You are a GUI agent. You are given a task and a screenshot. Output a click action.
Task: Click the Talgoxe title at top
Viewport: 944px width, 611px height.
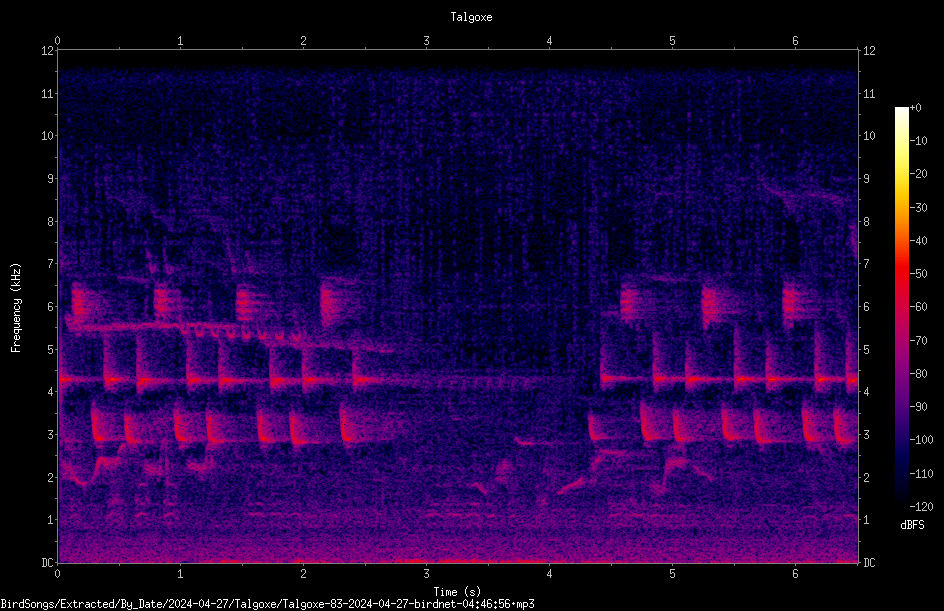471,17
